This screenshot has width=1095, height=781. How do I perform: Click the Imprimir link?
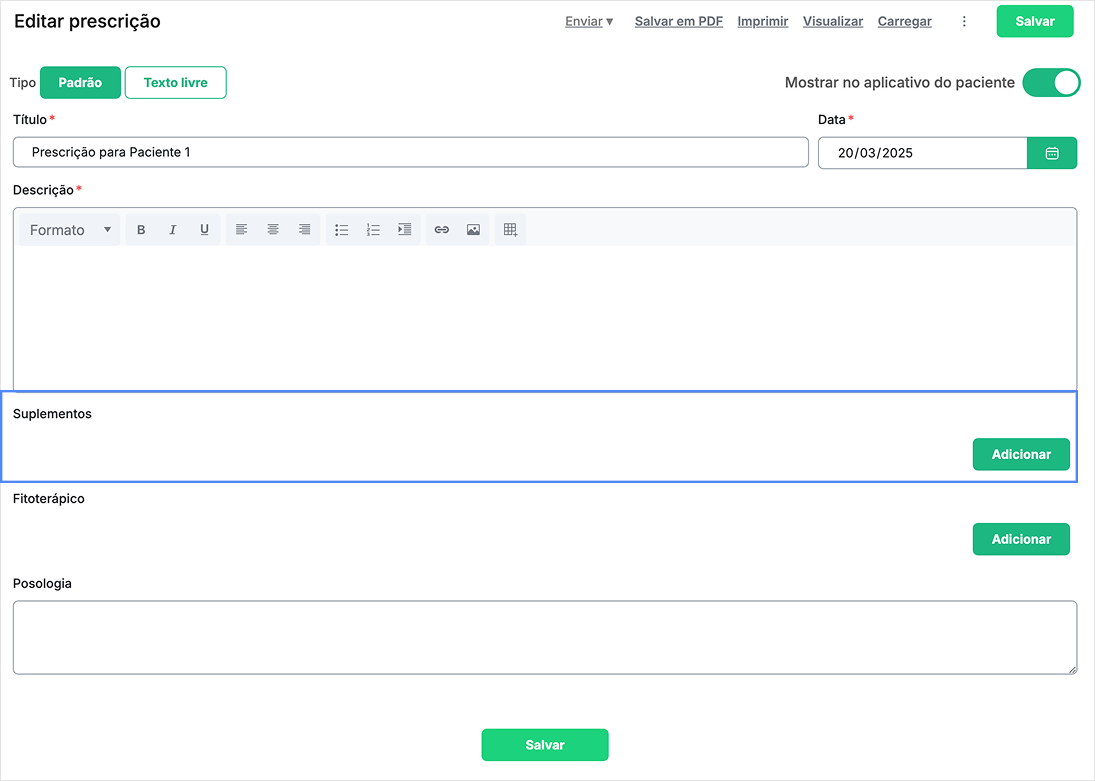[x=763, y=22]
